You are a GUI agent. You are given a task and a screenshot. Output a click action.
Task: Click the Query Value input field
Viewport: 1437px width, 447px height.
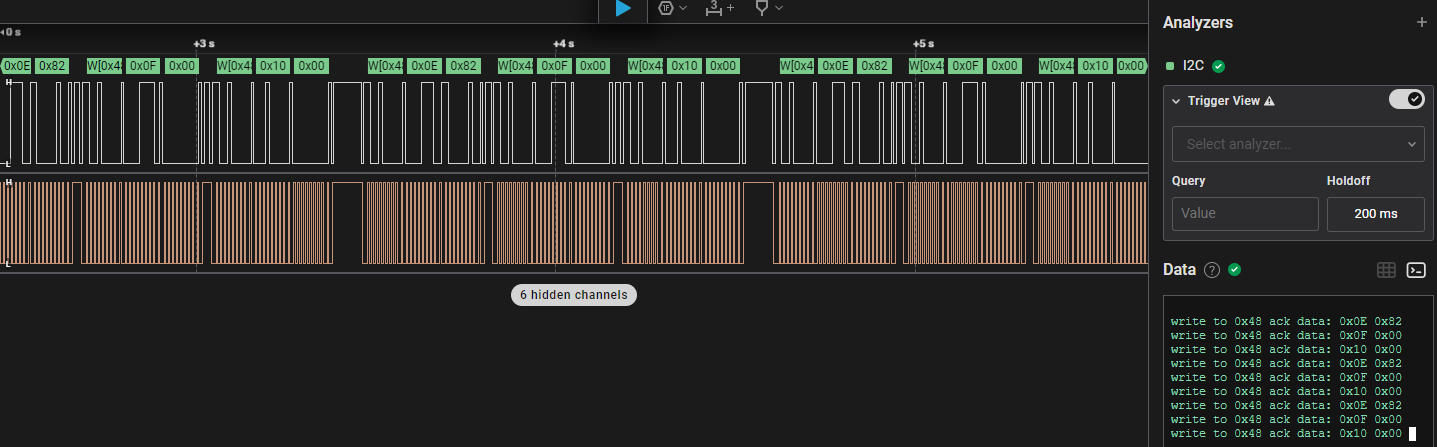click(1245, 214)
